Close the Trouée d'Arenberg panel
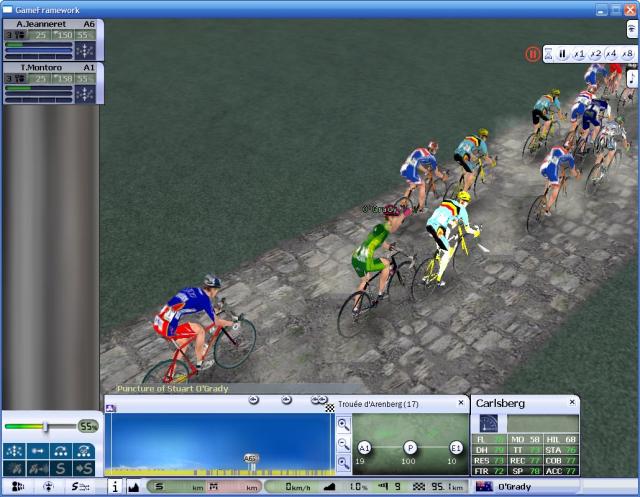 coord(461,403)
